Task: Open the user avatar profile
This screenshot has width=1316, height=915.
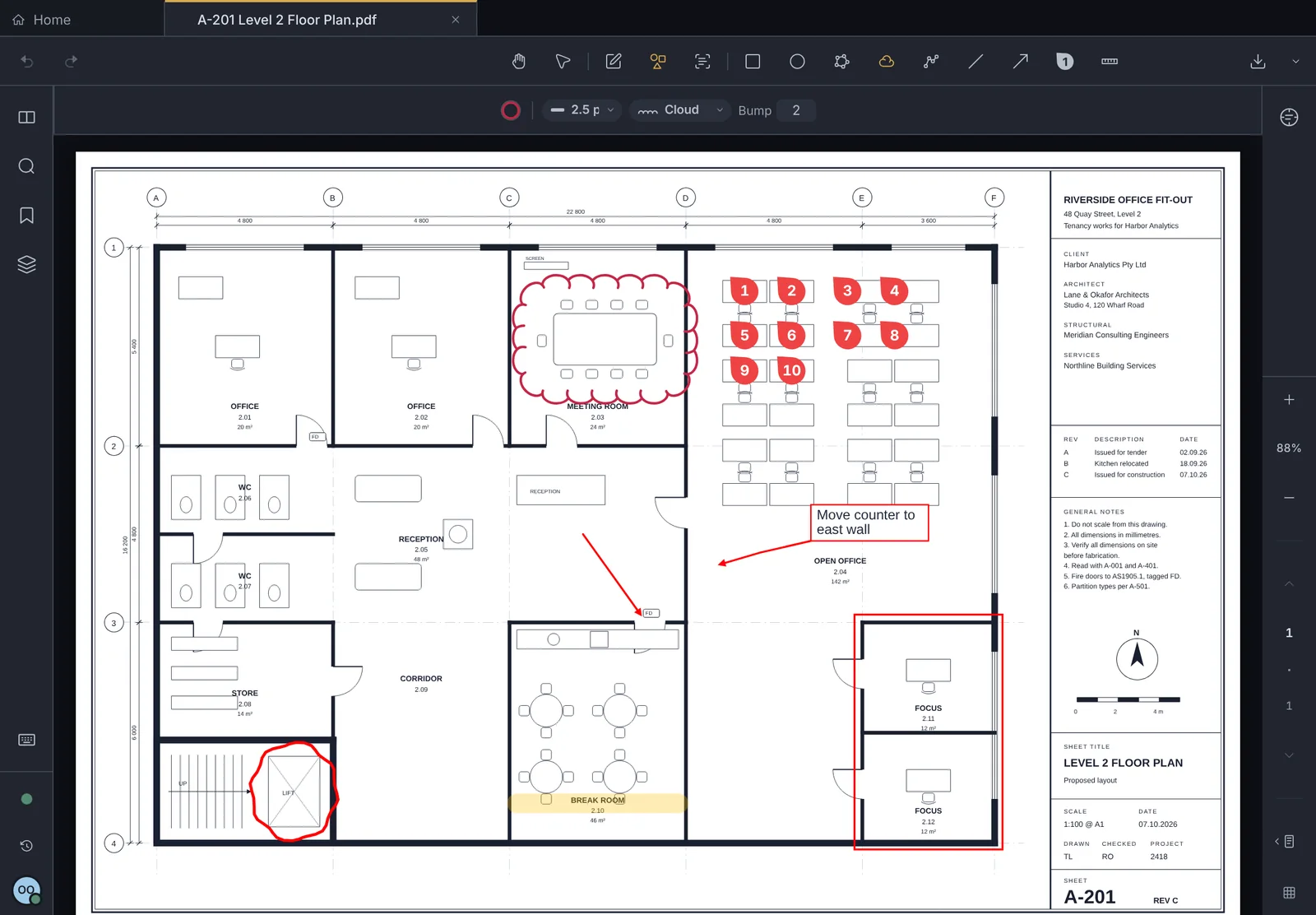Action: (x=27, y=890)
